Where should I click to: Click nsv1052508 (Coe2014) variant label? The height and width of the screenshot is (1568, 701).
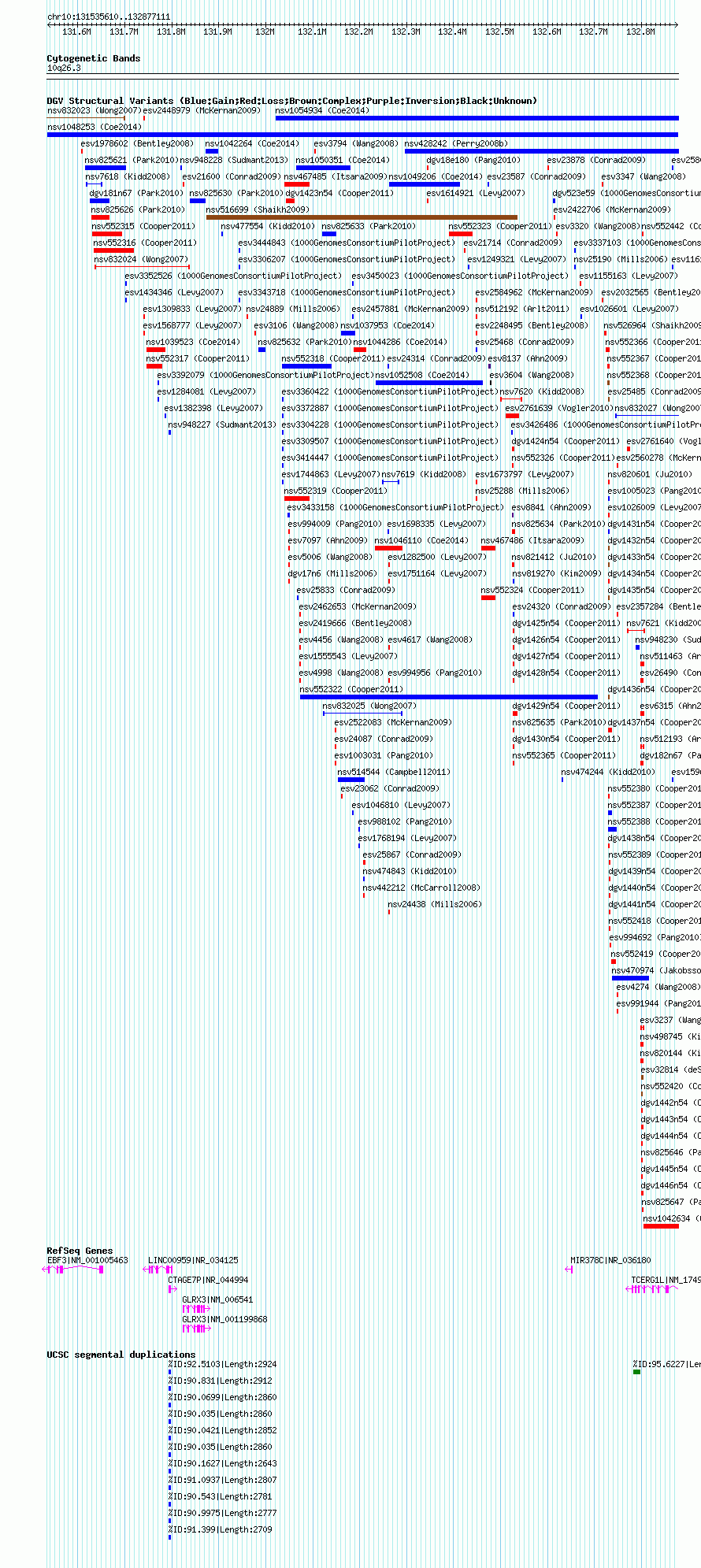pyautogui.click(x=422, y=375)
